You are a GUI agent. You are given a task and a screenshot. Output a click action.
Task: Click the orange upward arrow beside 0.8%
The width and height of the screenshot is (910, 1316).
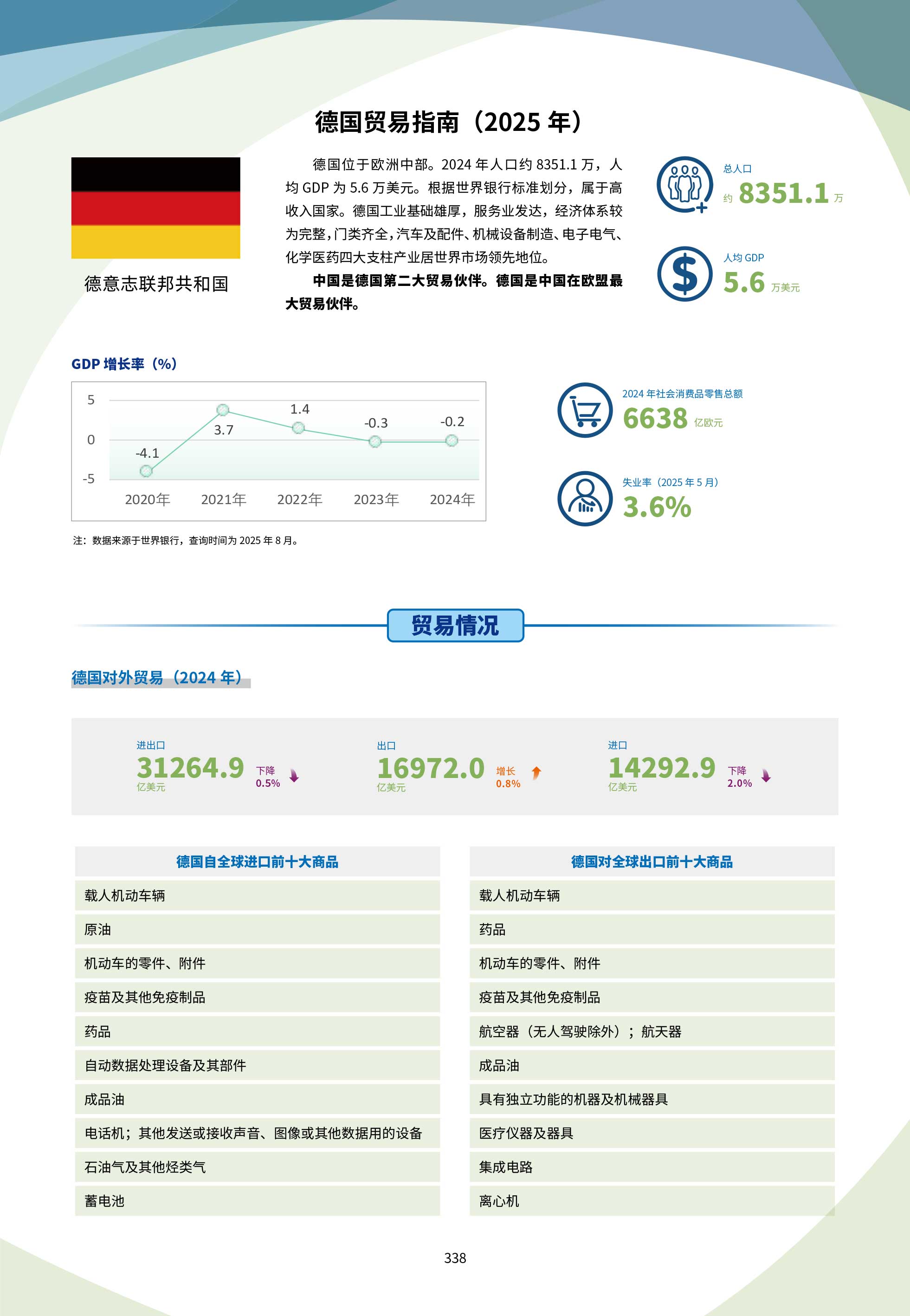[x=536, y=772]
